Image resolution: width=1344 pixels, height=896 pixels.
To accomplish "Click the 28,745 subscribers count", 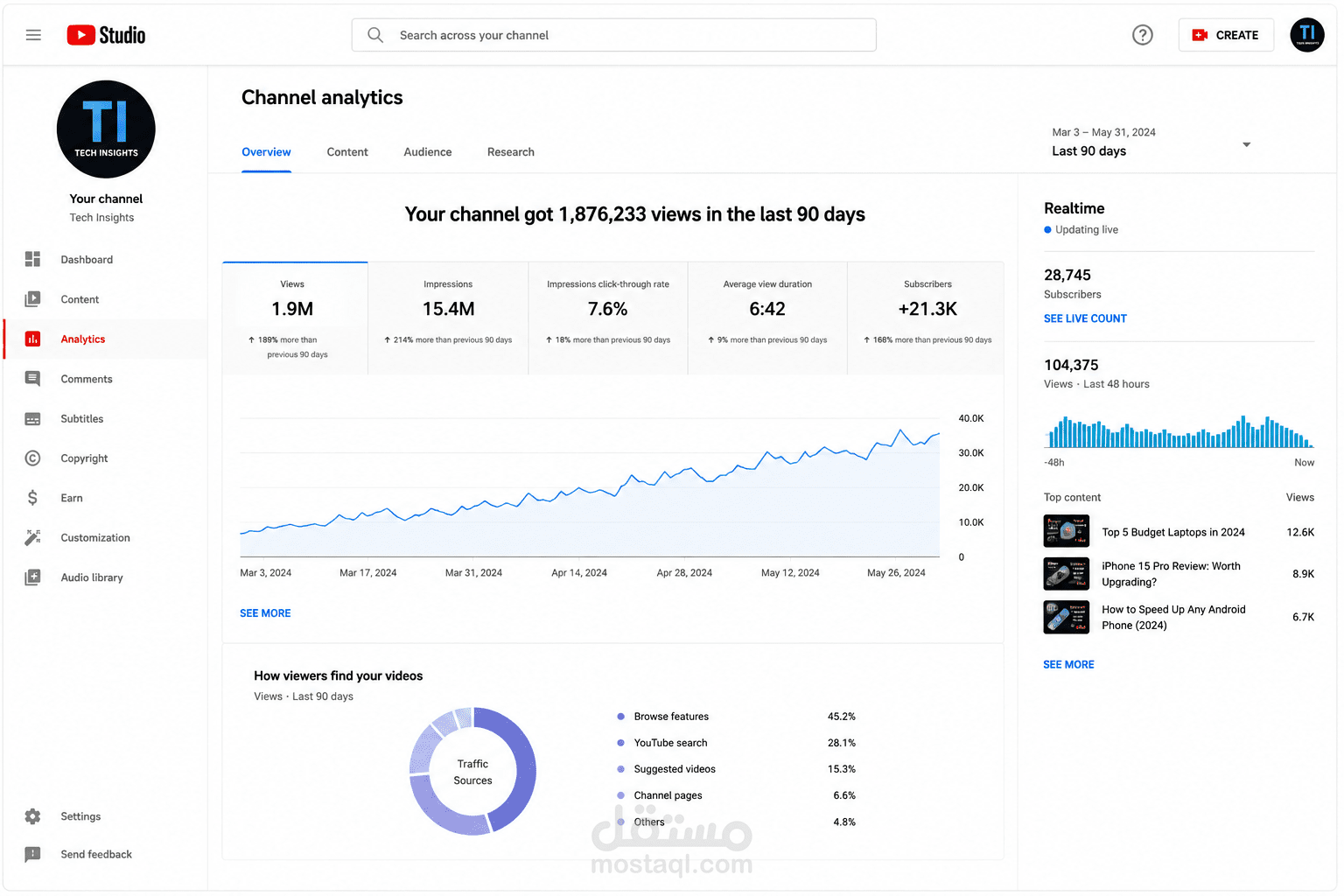I will [1067, 275].
